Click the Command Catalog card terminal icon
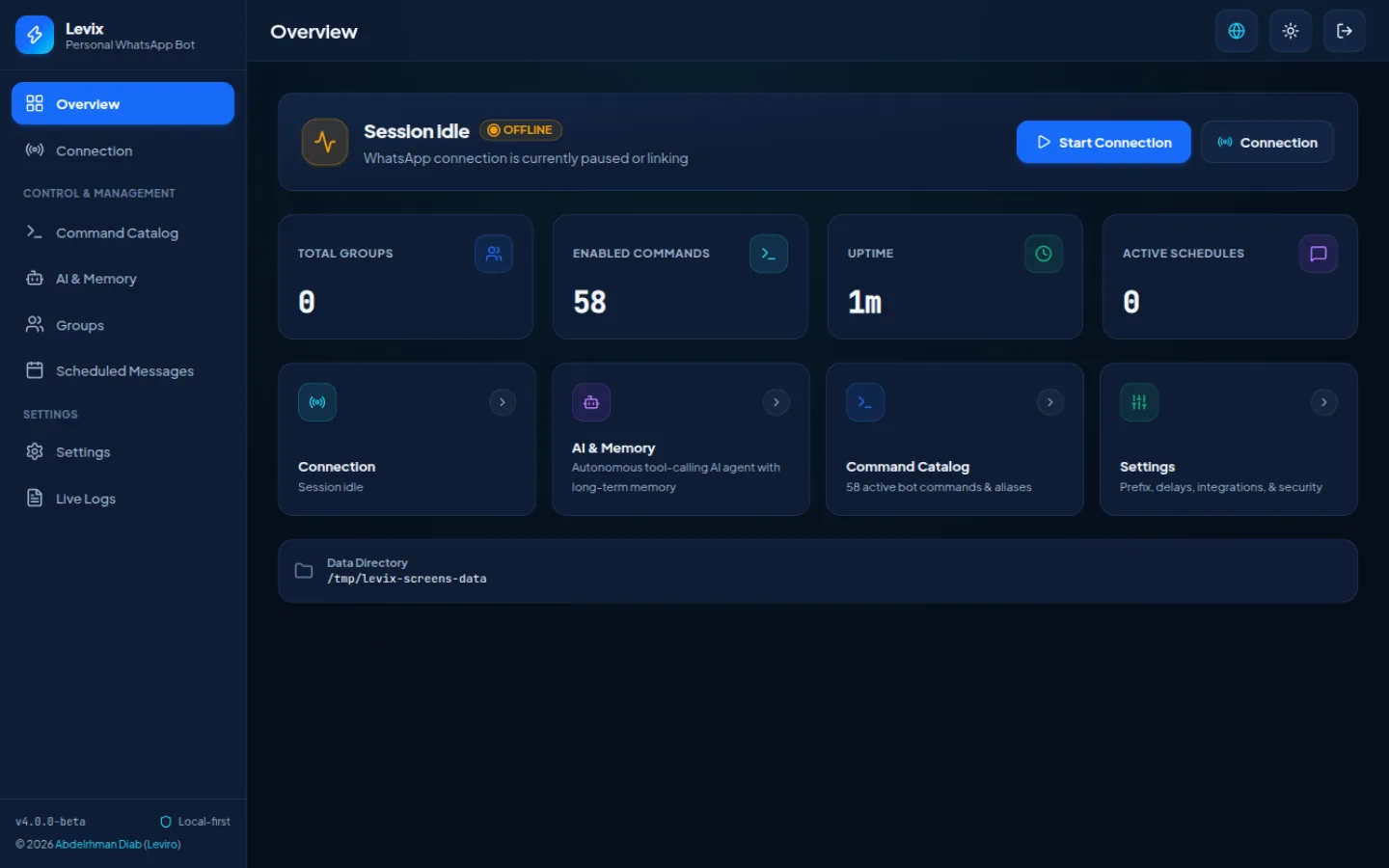The height and width of the screenshot is (868, 1389). [865, 402]
